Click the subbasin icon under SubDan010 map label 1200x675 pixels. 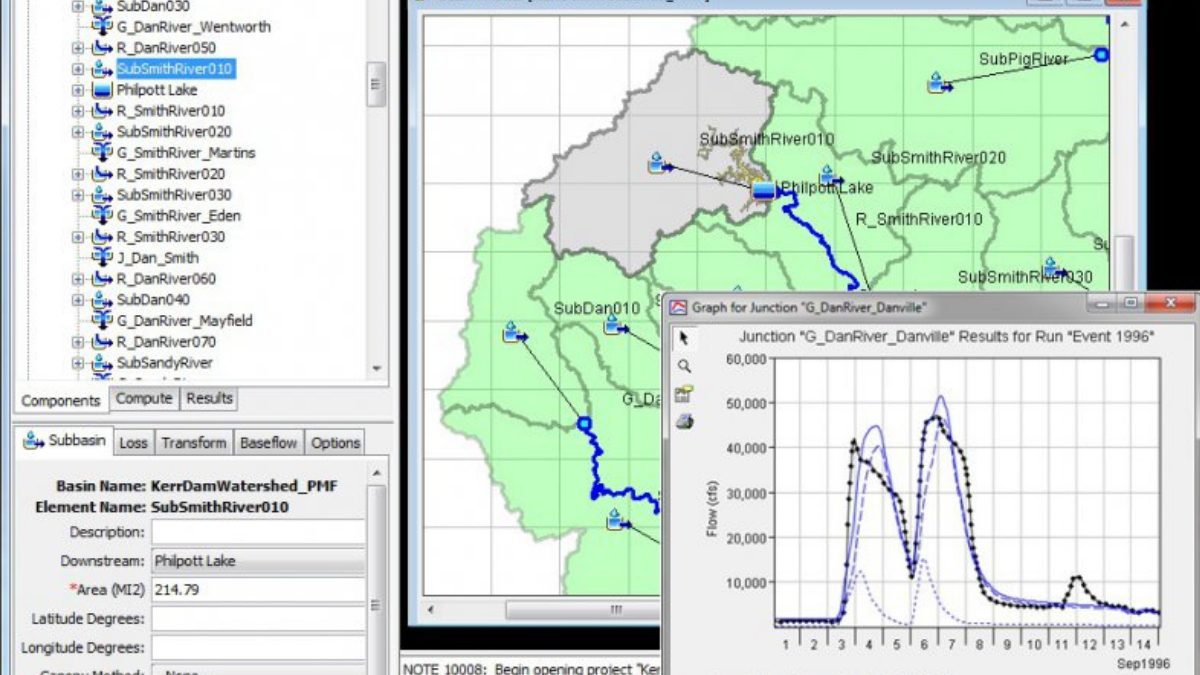pos(615,324)
